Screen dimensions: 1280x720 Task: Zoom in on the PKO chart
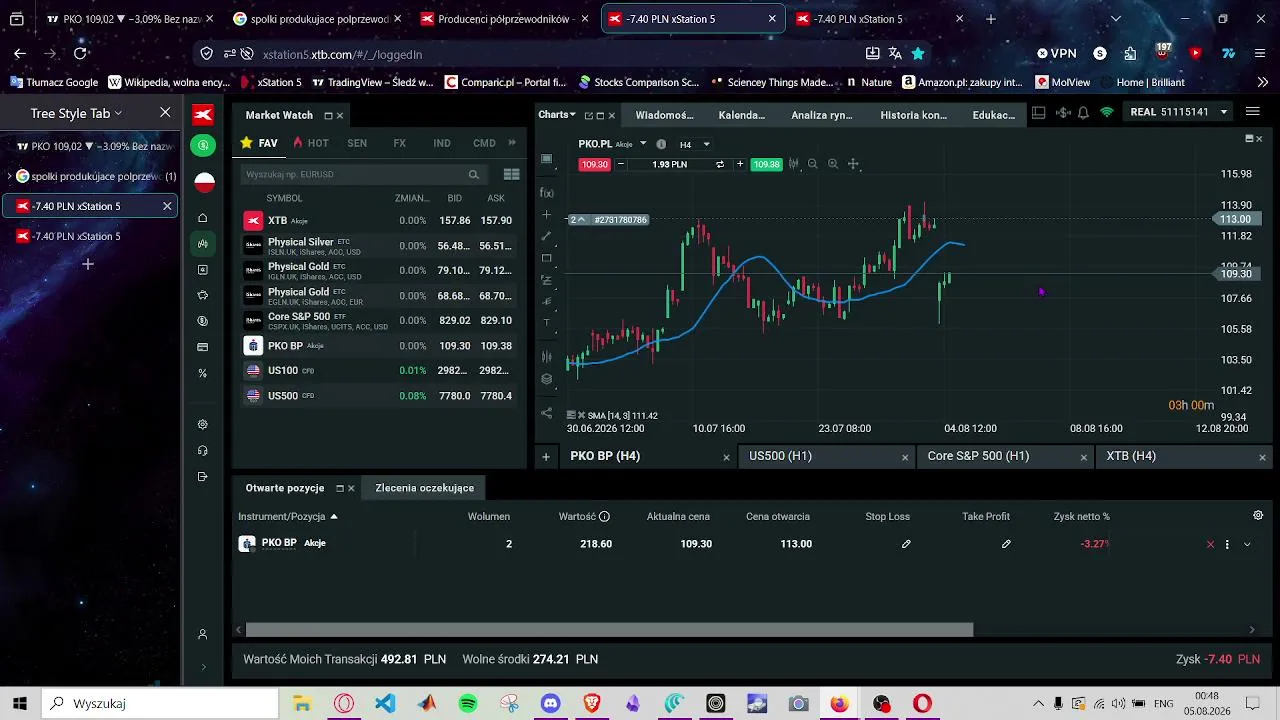point(833,164)
